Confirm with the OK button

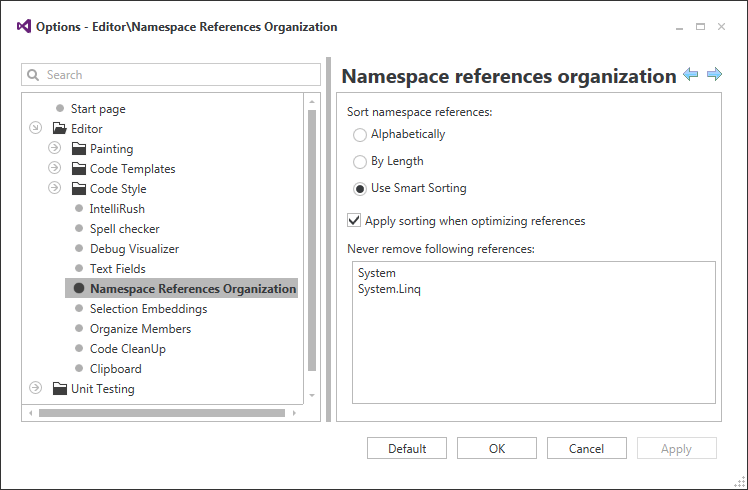(497, 449)
